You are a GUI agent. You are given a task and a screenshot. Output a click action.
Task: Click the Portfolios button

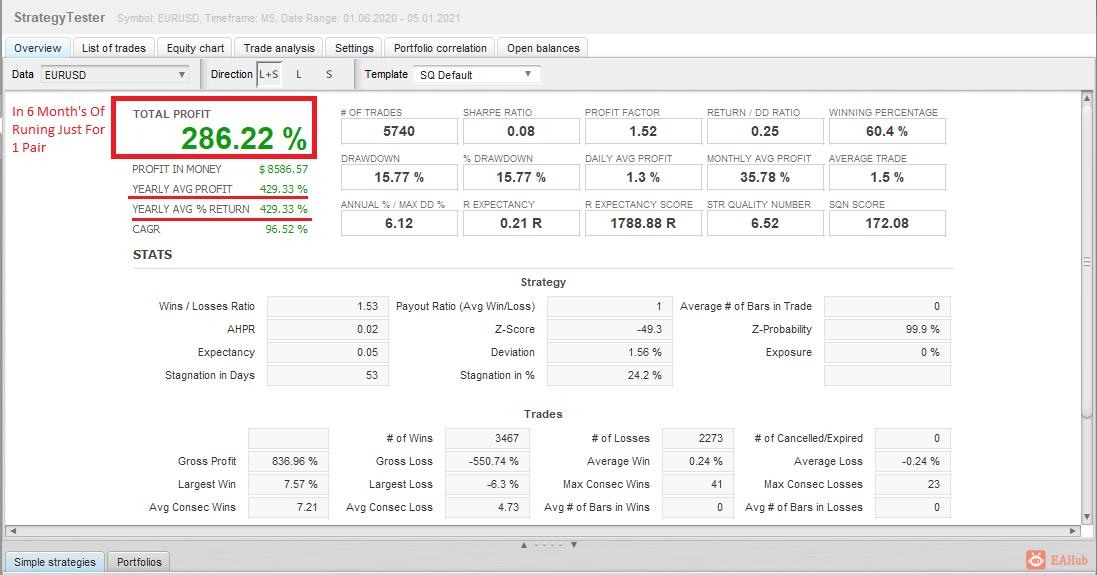139,562
